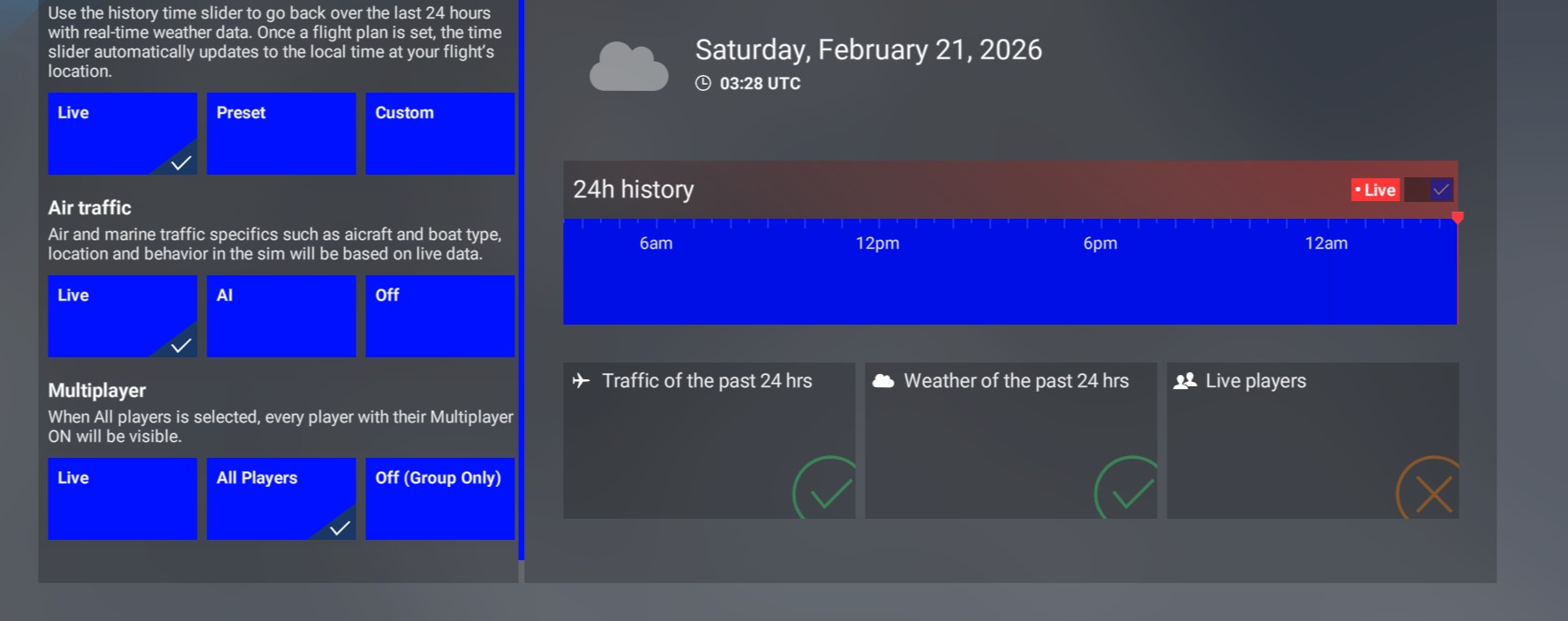Click the airplane icon on the Traffic tile

(581, 380)
